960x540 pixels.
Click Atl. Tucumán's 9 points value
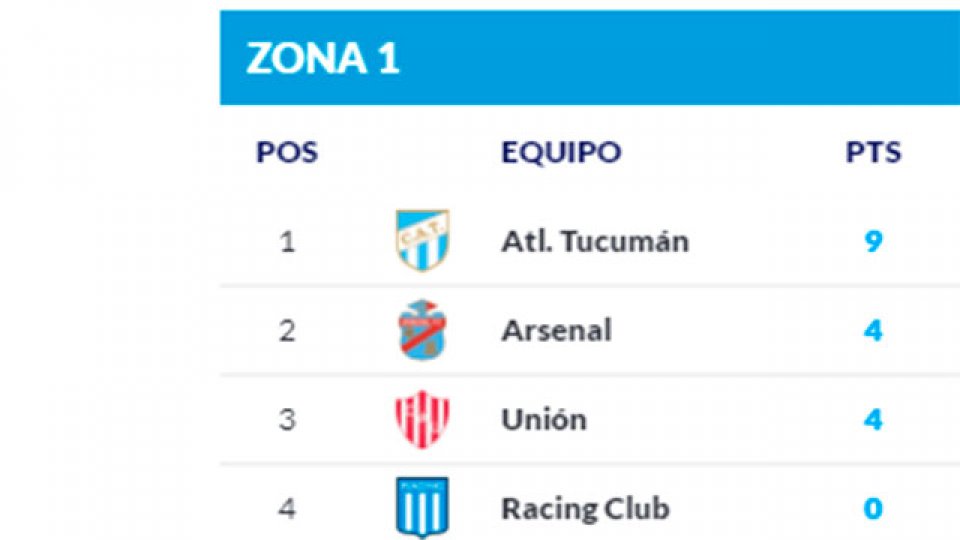[x=873, y=242]
